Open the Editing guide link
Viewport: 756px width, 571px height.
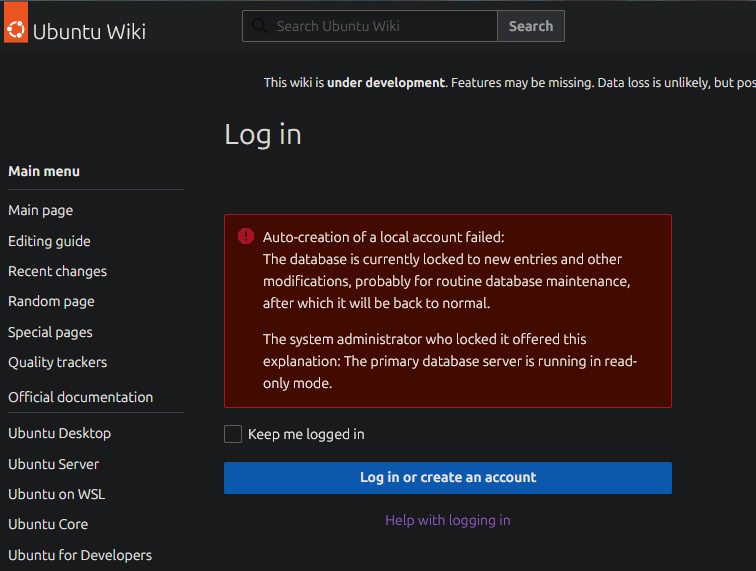[49, 241]
